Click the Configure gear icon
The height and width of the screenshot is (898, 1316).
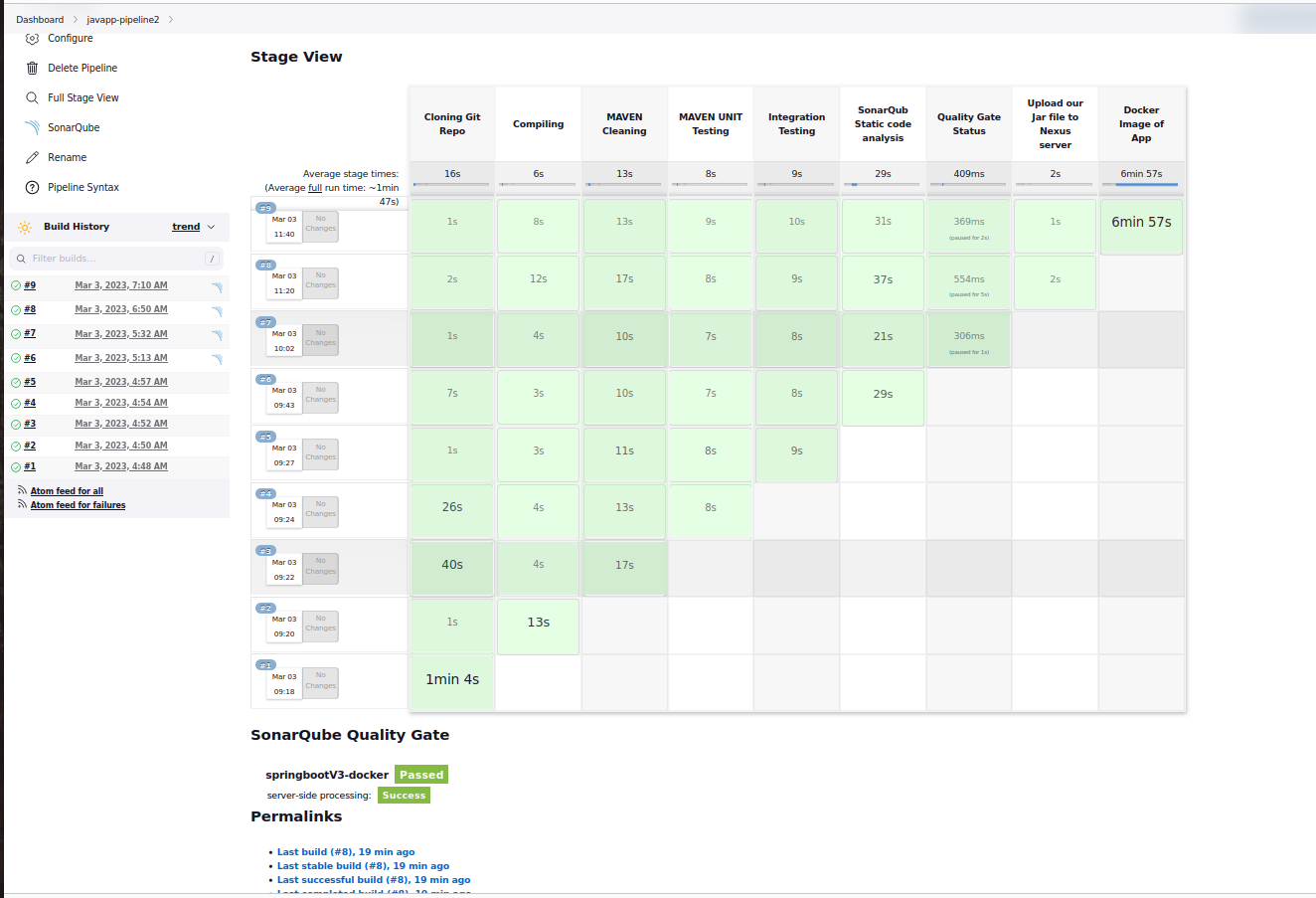32,38
